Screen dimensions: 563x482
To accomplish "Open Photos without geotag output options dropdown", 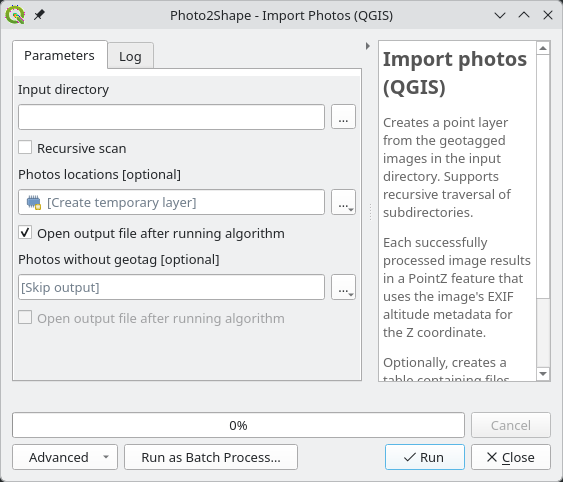I will [343, 287].
